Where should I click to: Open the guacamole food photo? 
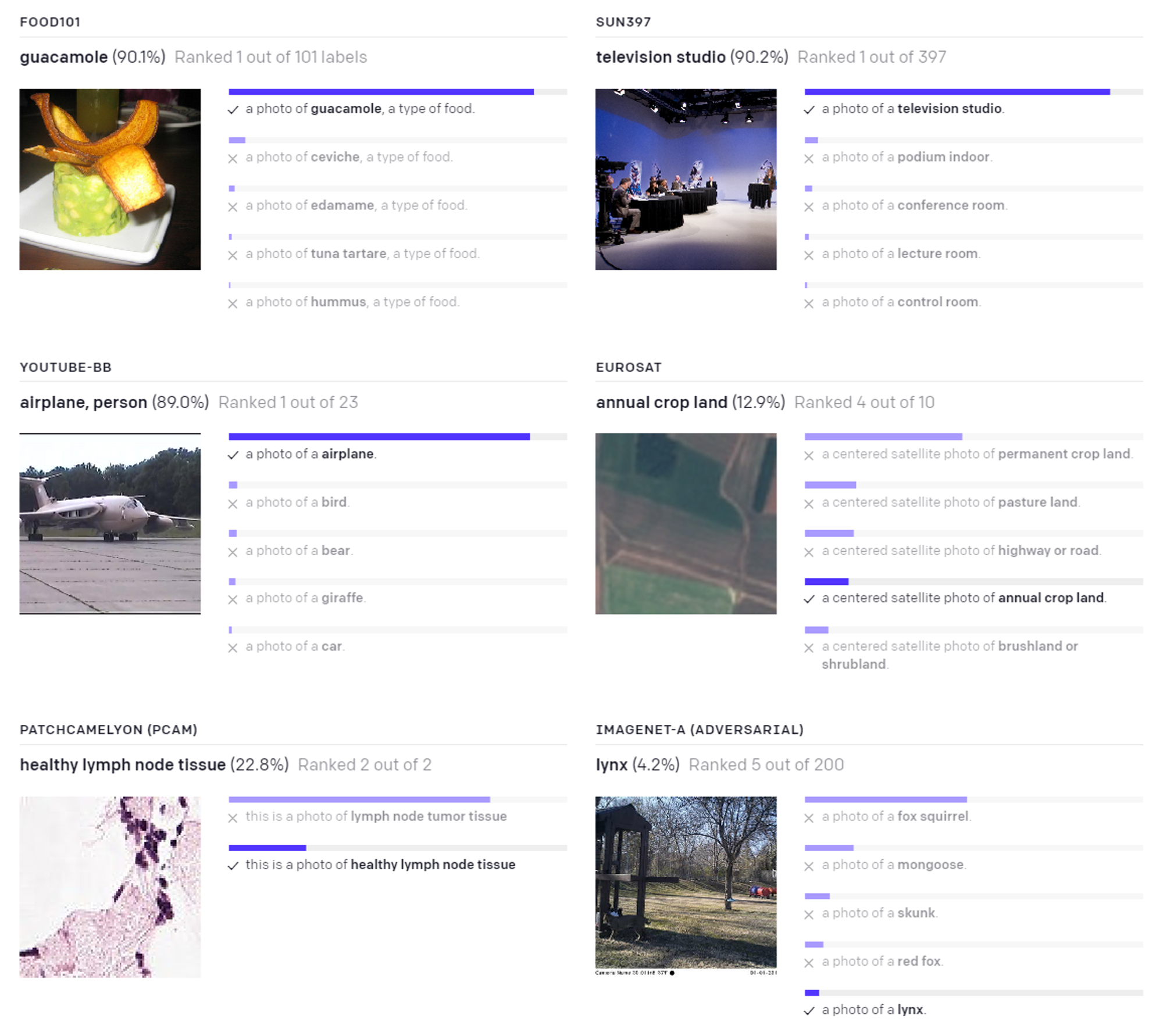click(x=110, y=179)
